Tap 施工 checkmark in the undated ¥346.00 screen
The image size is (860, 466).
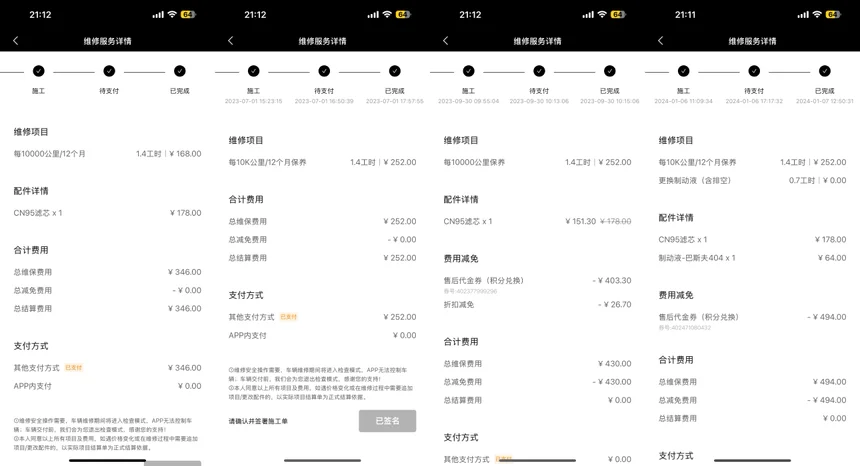38,71
